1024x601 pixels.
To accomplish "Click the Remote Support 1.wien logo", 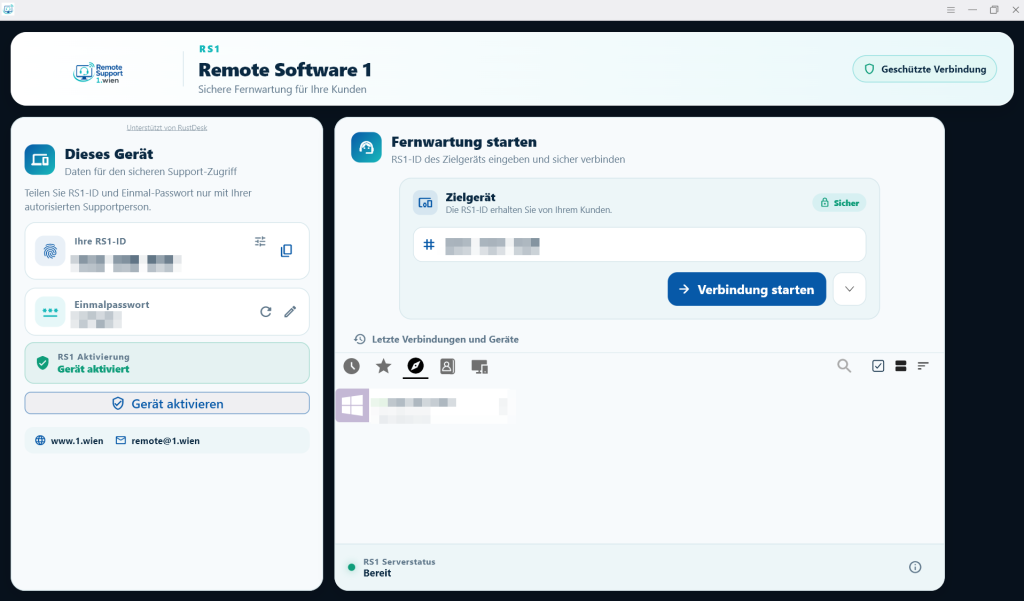I will (x=98, y=73).
